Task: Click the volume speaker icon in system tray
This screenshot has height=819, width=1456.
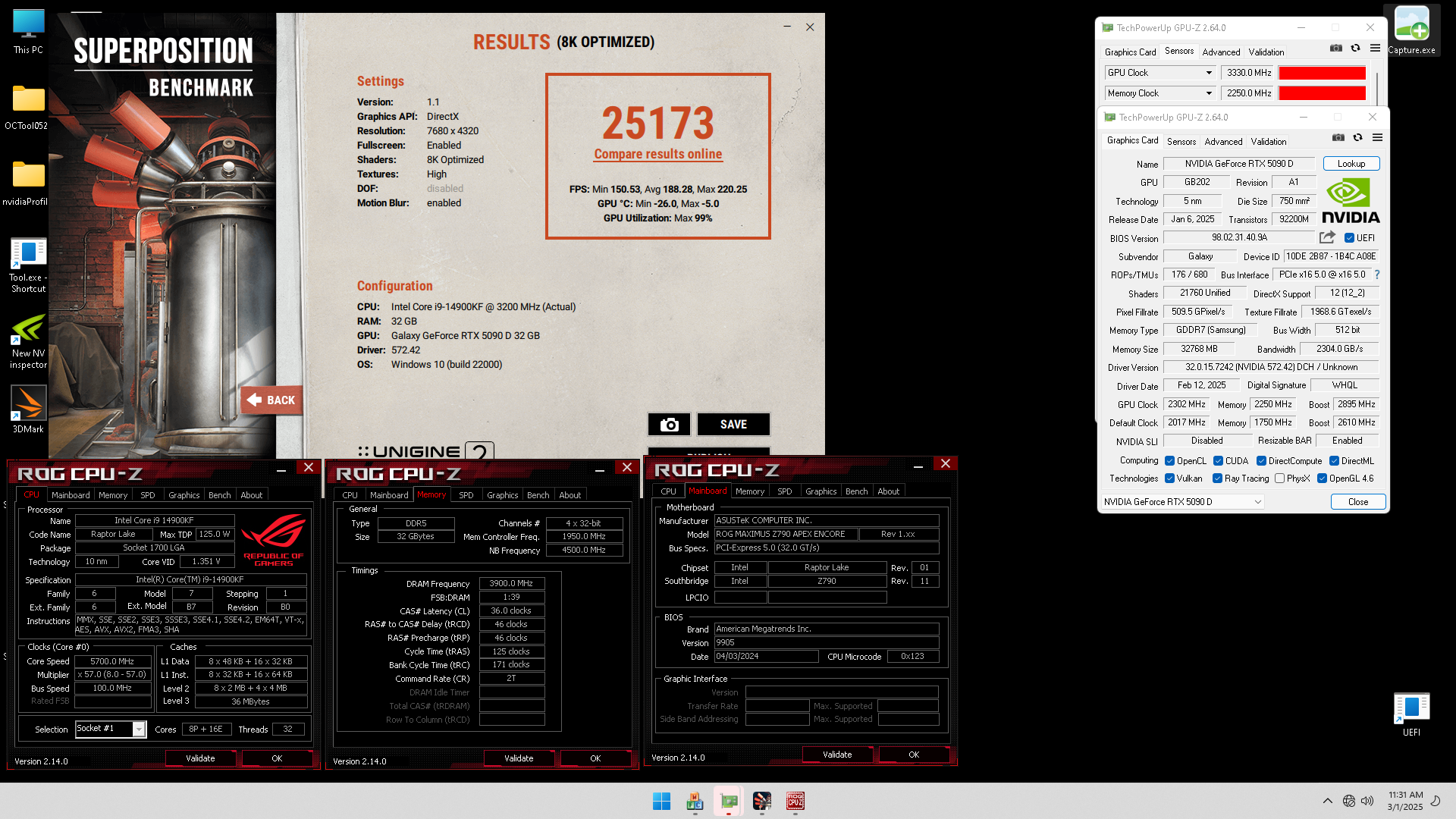Action: coord(1367,801)
